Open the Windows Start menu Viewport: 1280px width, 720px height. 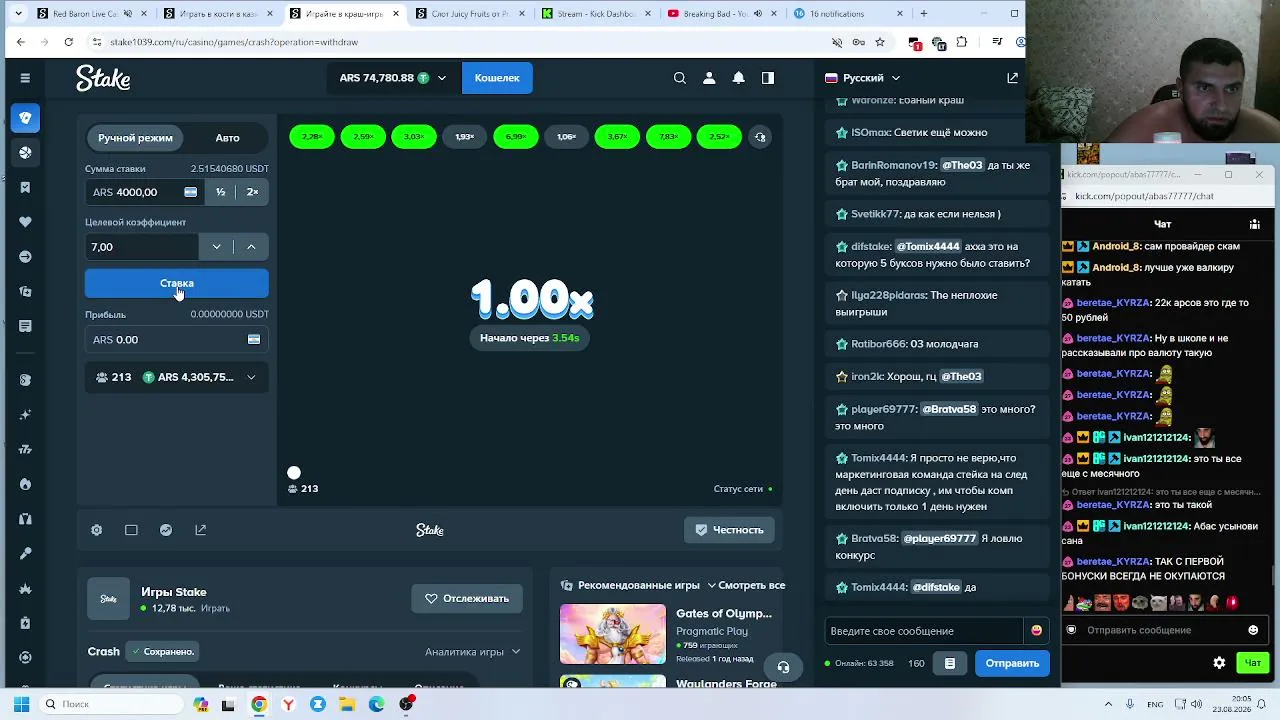pos(21,704)
